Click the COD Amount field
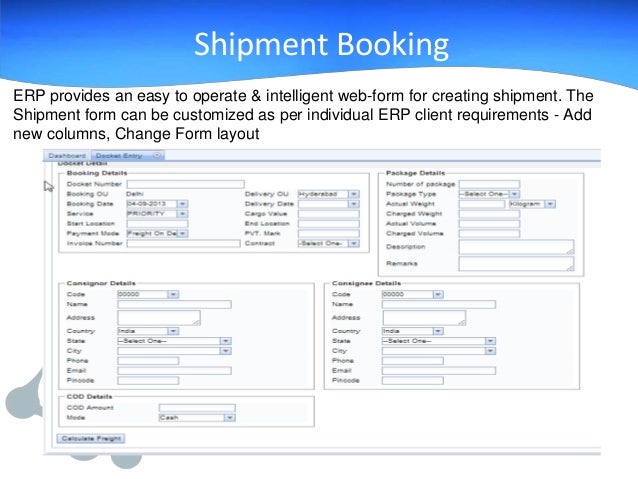The width and height of the screenshot is (638, 479). coord(197,408)
